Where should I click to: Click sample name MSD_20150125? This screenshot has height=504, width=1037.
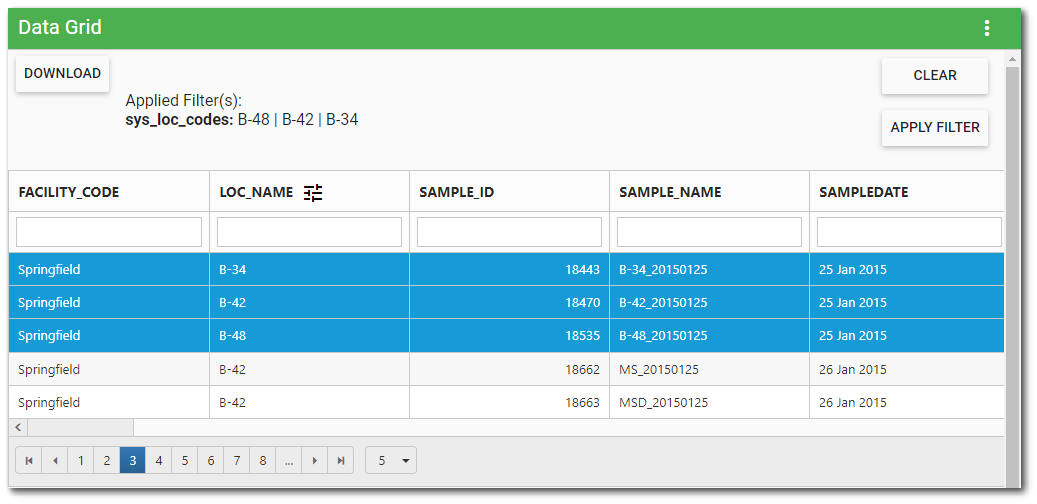tap(663, 402)
